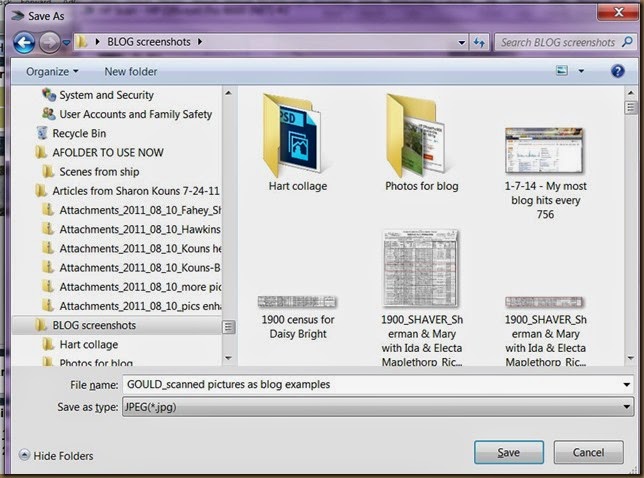Select Attachments_2011_08_10_Kouns-B folder
Image resolution: width=644 pixels, height=478 pixels.
140,268
